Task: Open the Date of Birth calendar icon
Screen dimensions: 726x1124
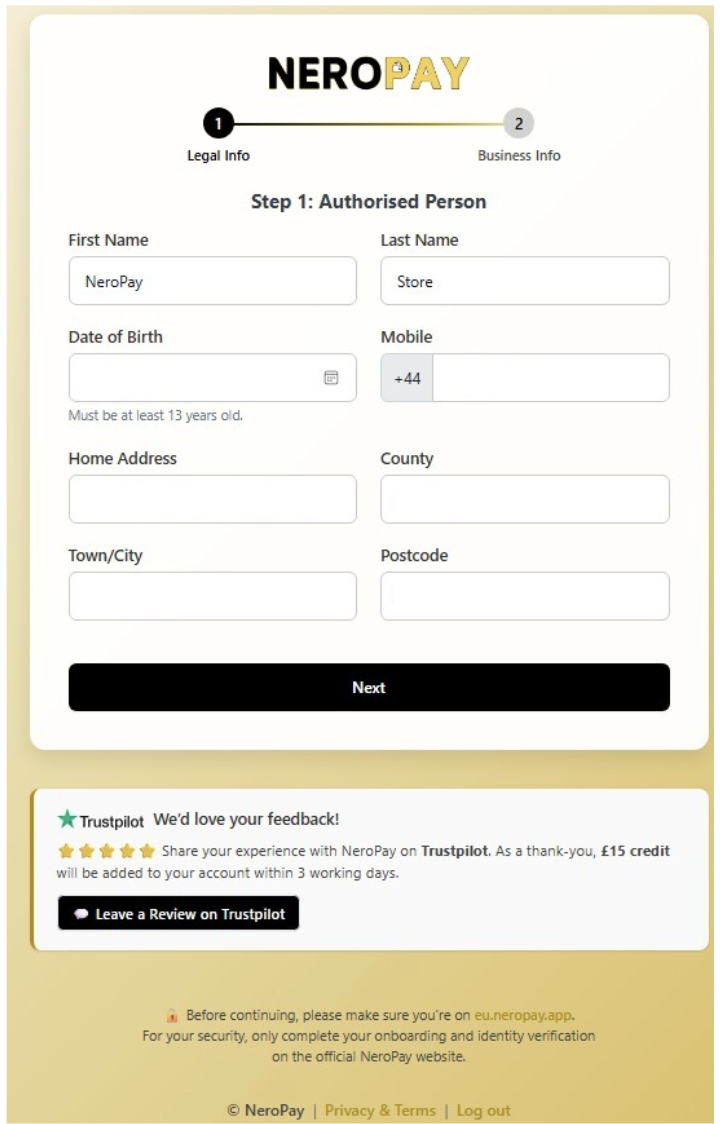Action: coord(331,378)
